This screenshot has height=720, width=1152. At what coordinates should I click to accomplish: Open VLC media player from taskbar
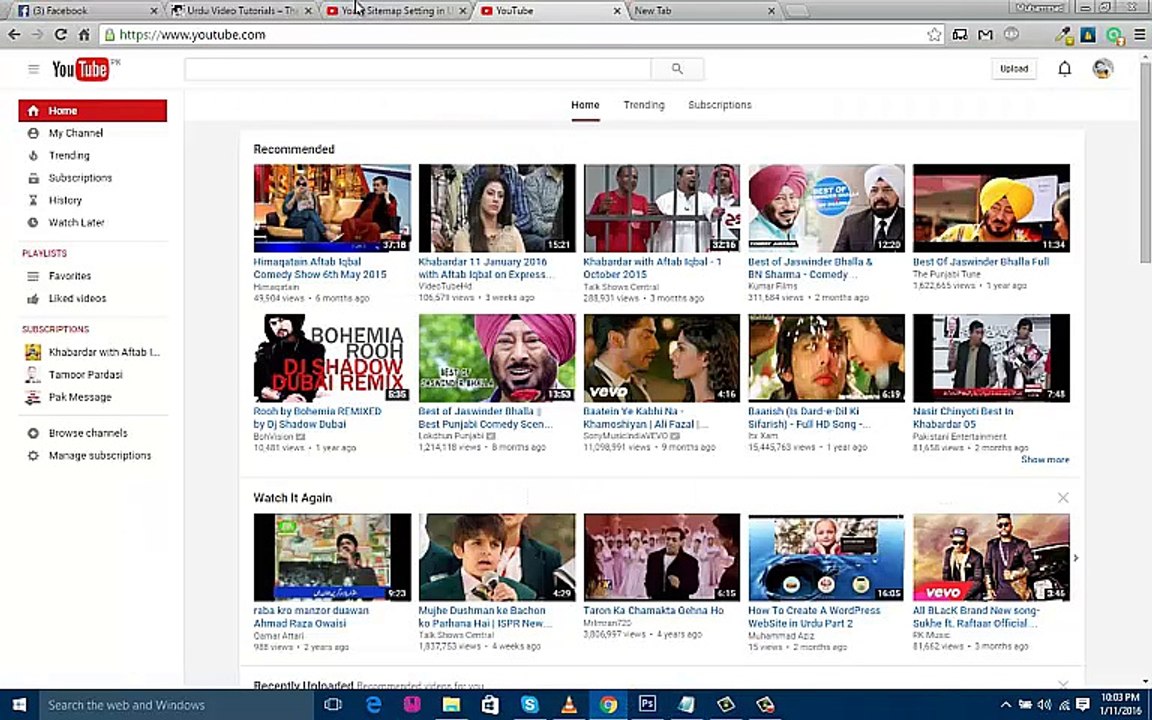[x=568, y=705]
